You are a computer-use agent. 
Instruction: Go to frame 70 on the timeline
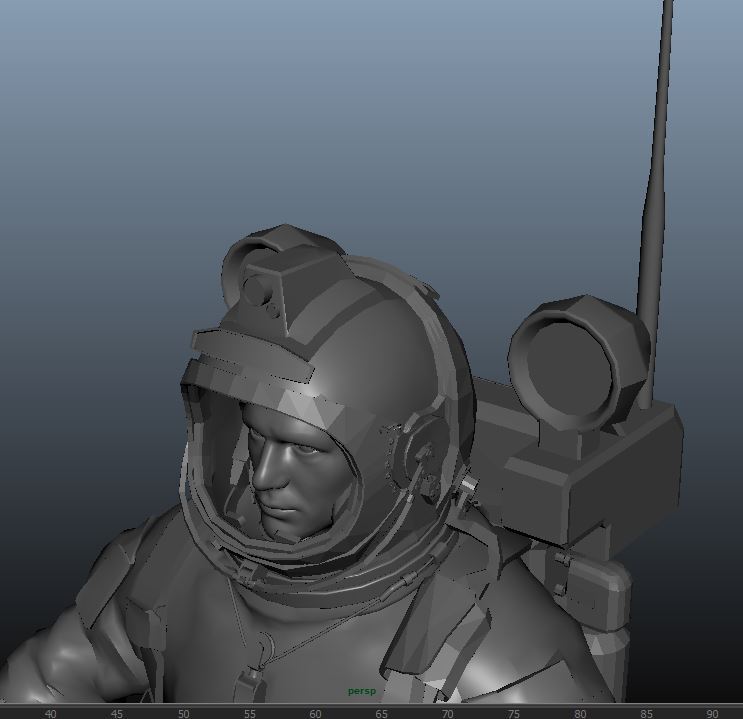coord(447,714)
